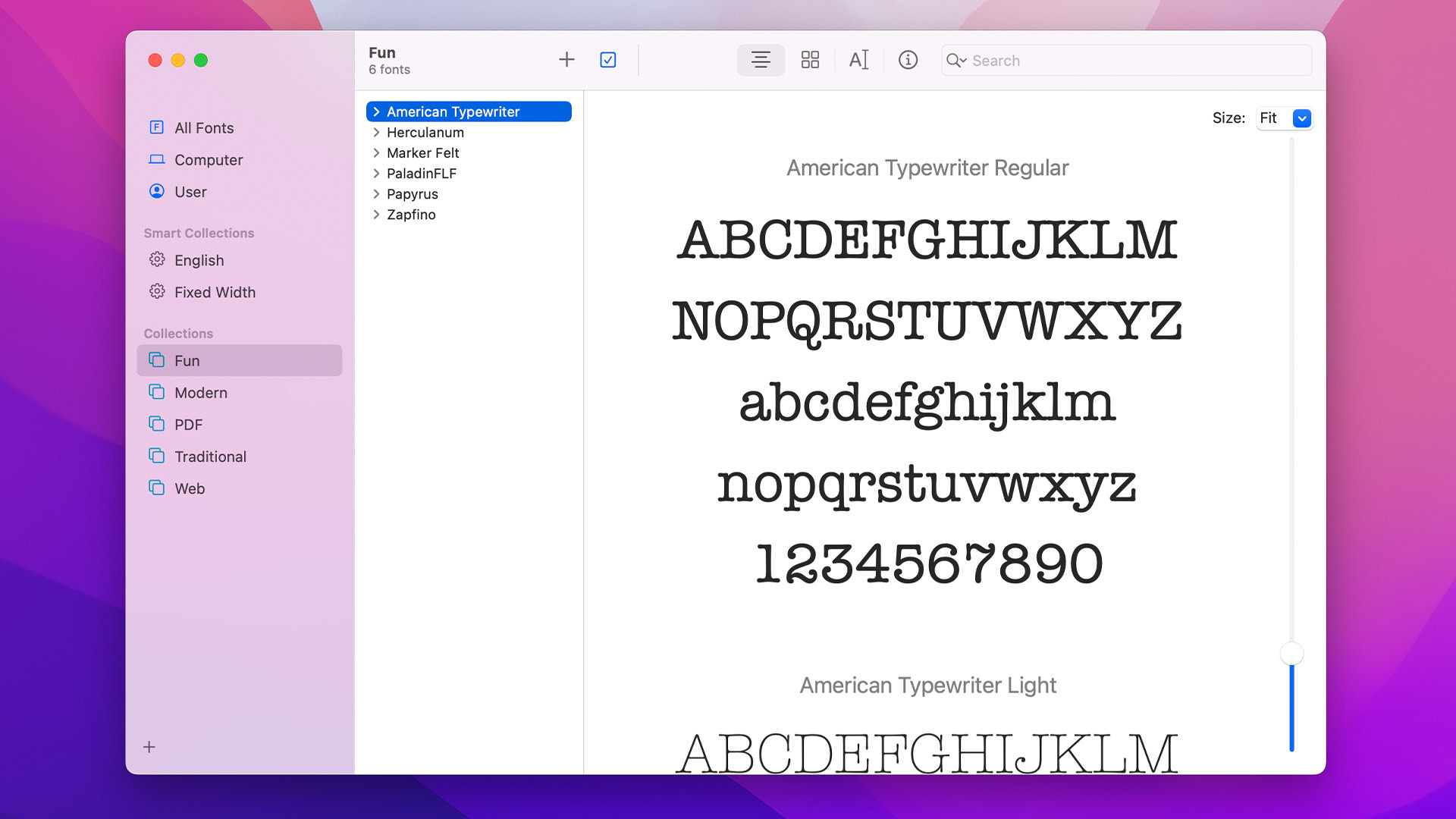Toggle the enable/disable font checkbox icon
Viewport: 1456px width, 819px height.
607,60
